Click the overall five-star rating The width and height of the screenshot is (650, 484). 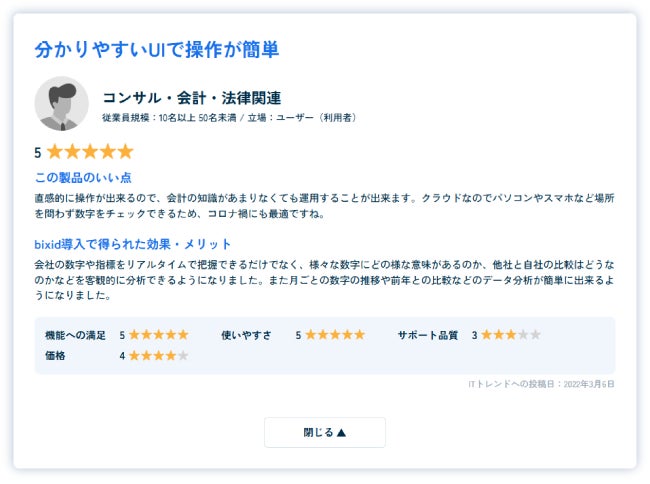coord(89,152)
